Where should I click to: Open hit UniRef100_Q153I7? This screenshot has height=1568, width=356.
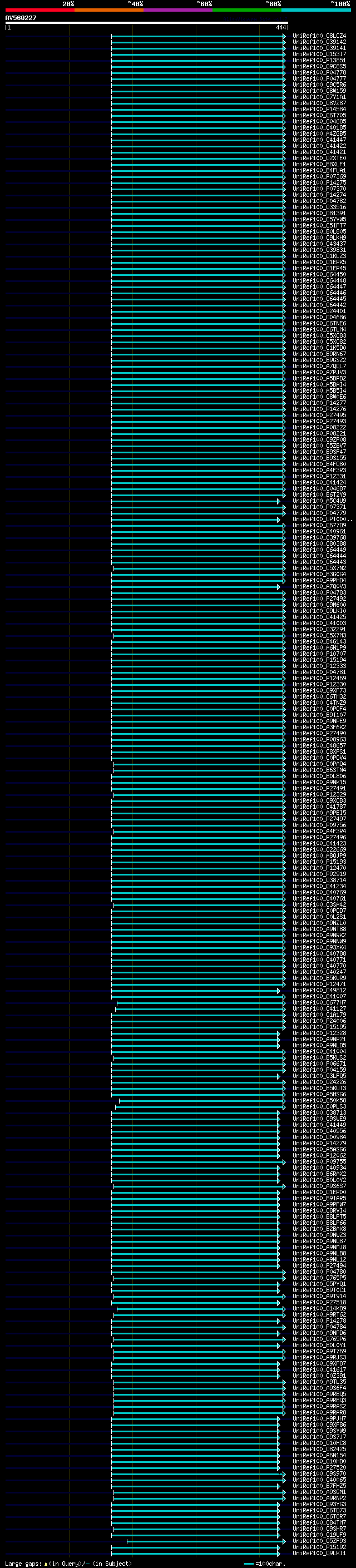[319, 54]
